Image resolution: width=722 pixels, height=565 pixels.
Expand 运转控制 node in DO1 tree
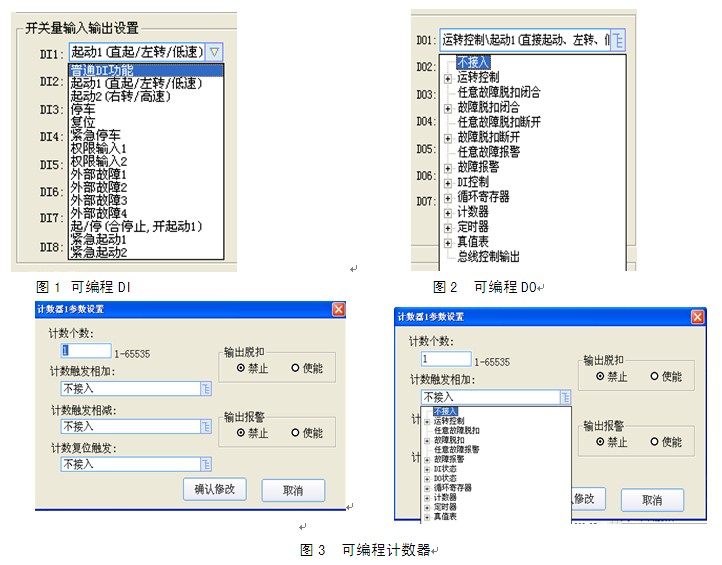pos(448,77)
